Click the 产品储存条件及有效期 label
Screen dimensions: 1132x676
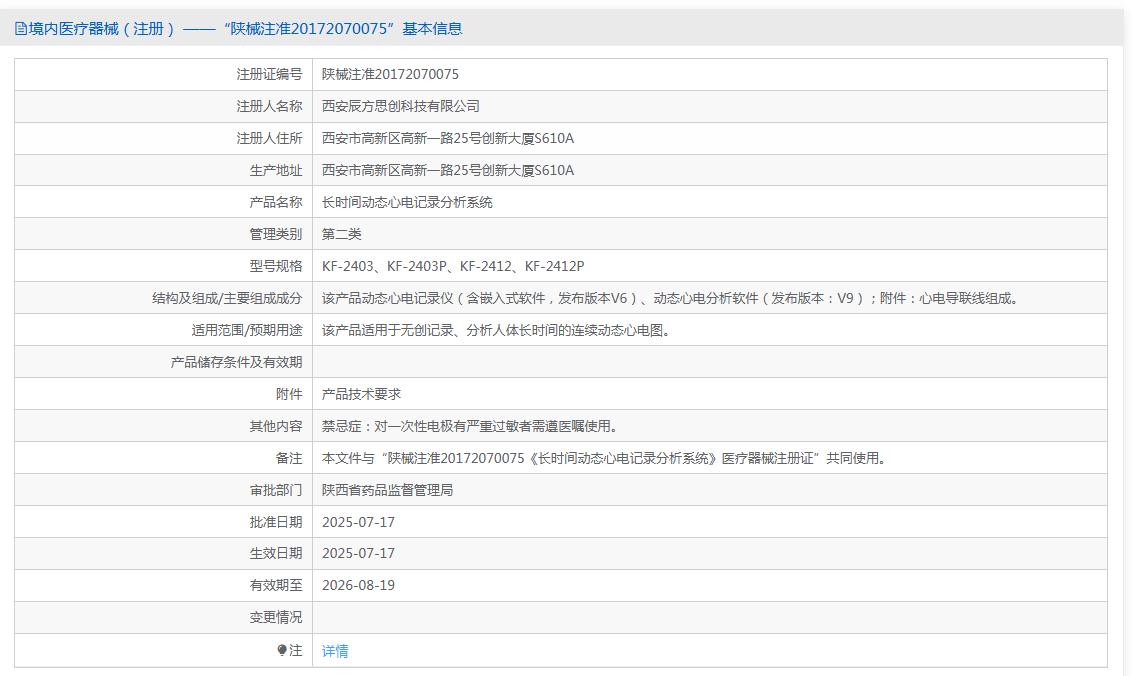[236, 362]
